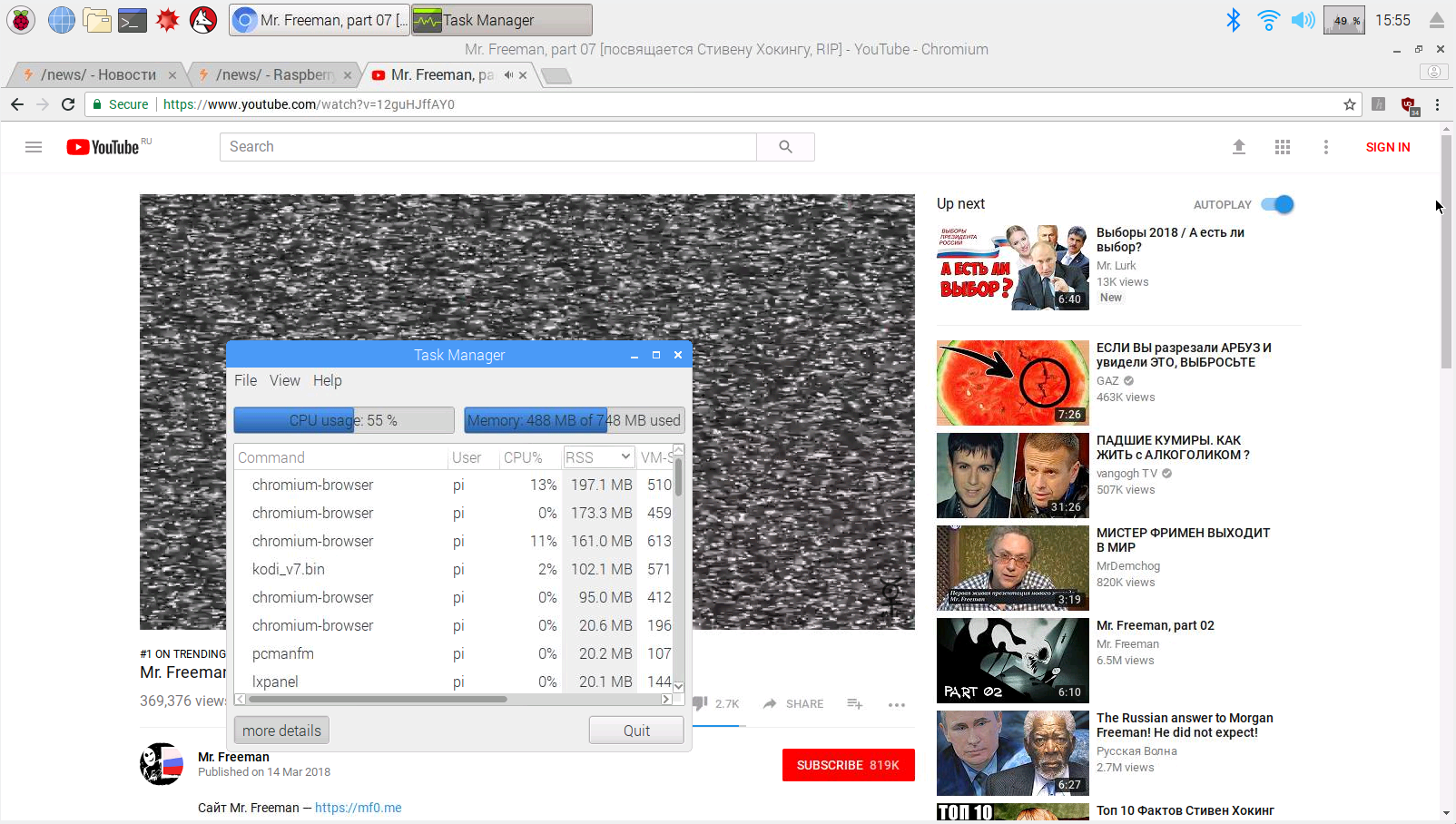Open the YouTube apps grid

click(x=1283, y=147)
